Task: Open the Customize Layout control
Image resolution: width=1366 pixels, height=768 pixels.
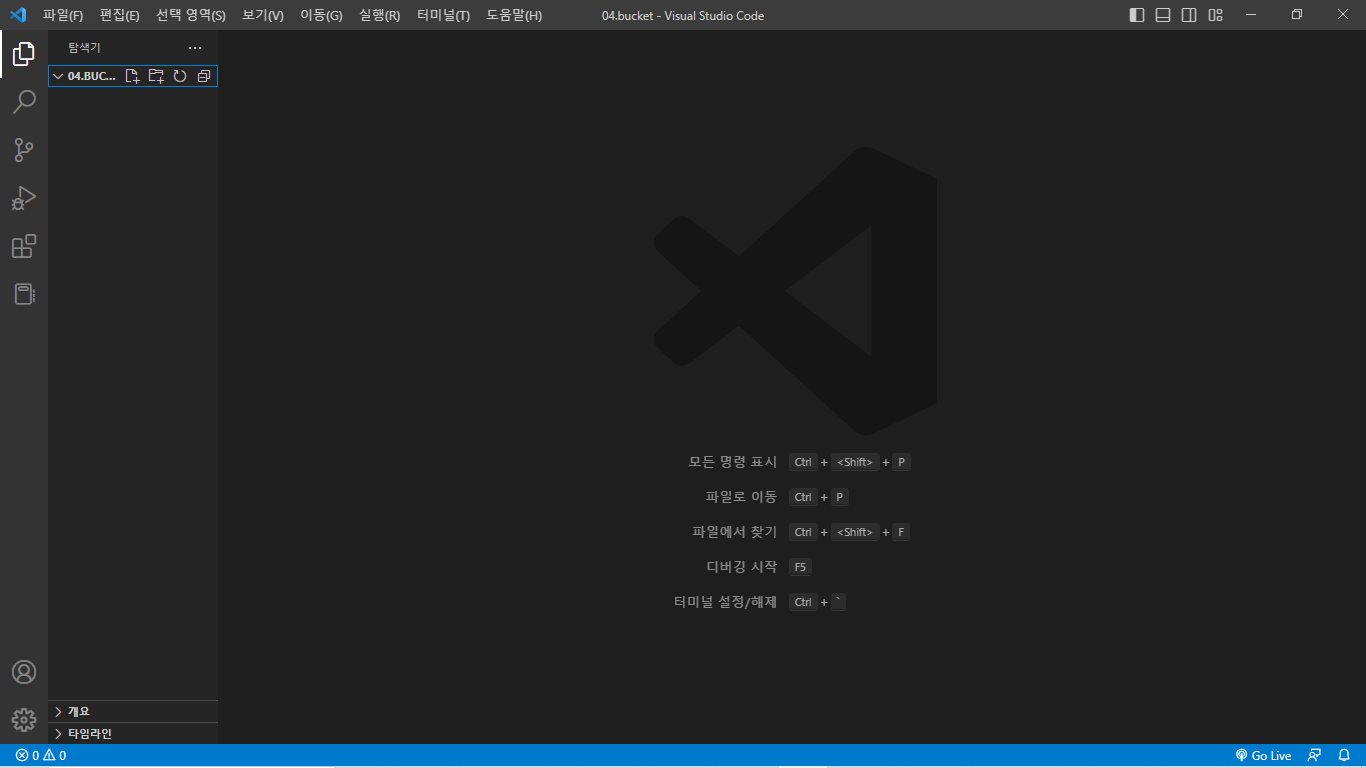Action: point(1215,15)
